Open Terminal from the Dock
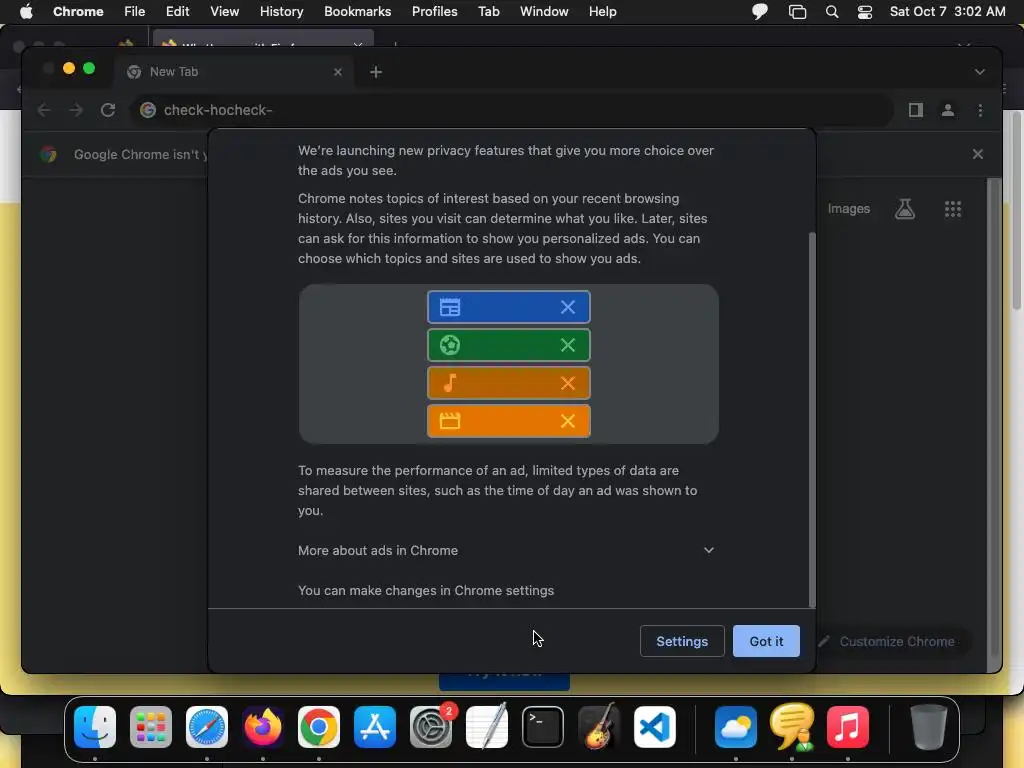 (543, 727)
